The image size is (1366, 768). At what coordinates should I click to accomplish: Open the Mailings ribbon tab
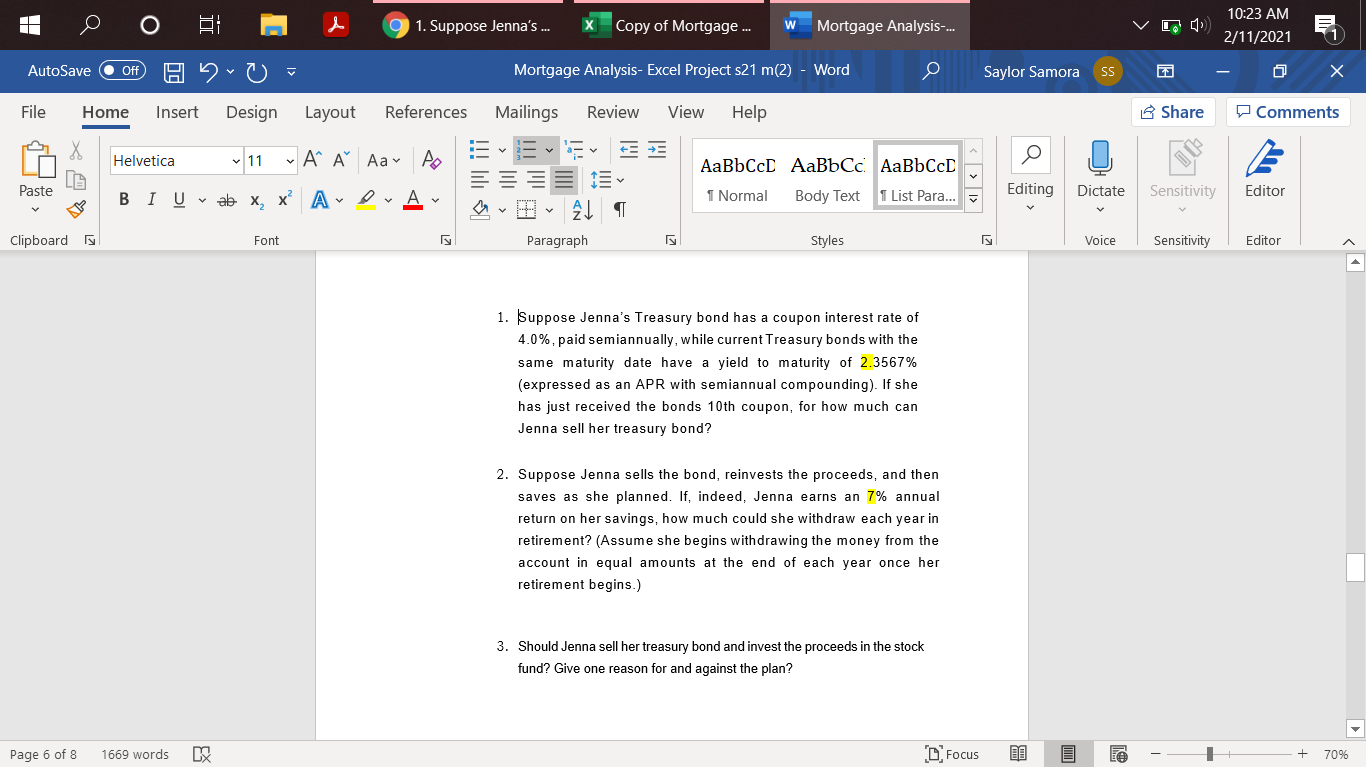526,112
